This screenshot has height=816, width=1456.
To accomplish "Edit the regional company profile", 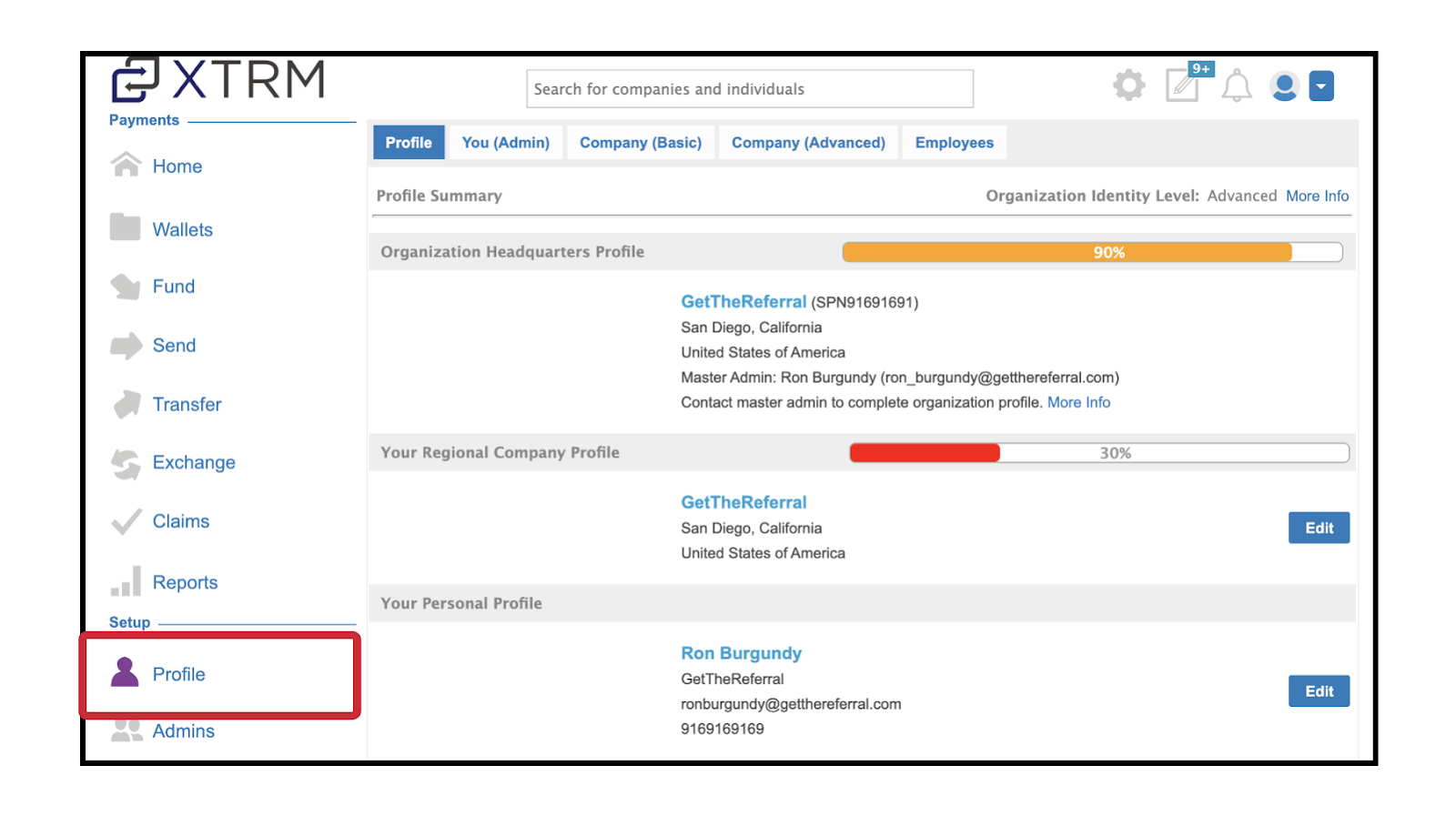I will pyautogui.click(x=1319, y=528).
